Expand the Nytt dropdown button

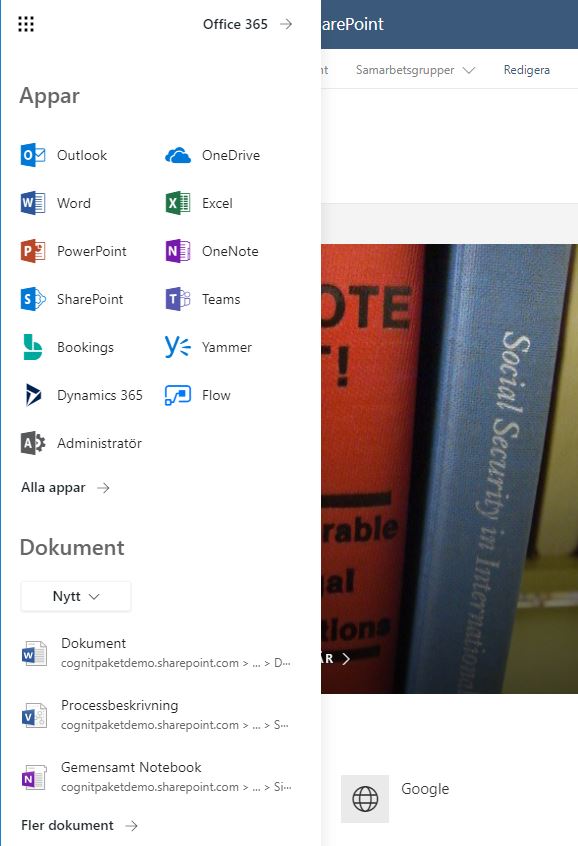point(76,596)
